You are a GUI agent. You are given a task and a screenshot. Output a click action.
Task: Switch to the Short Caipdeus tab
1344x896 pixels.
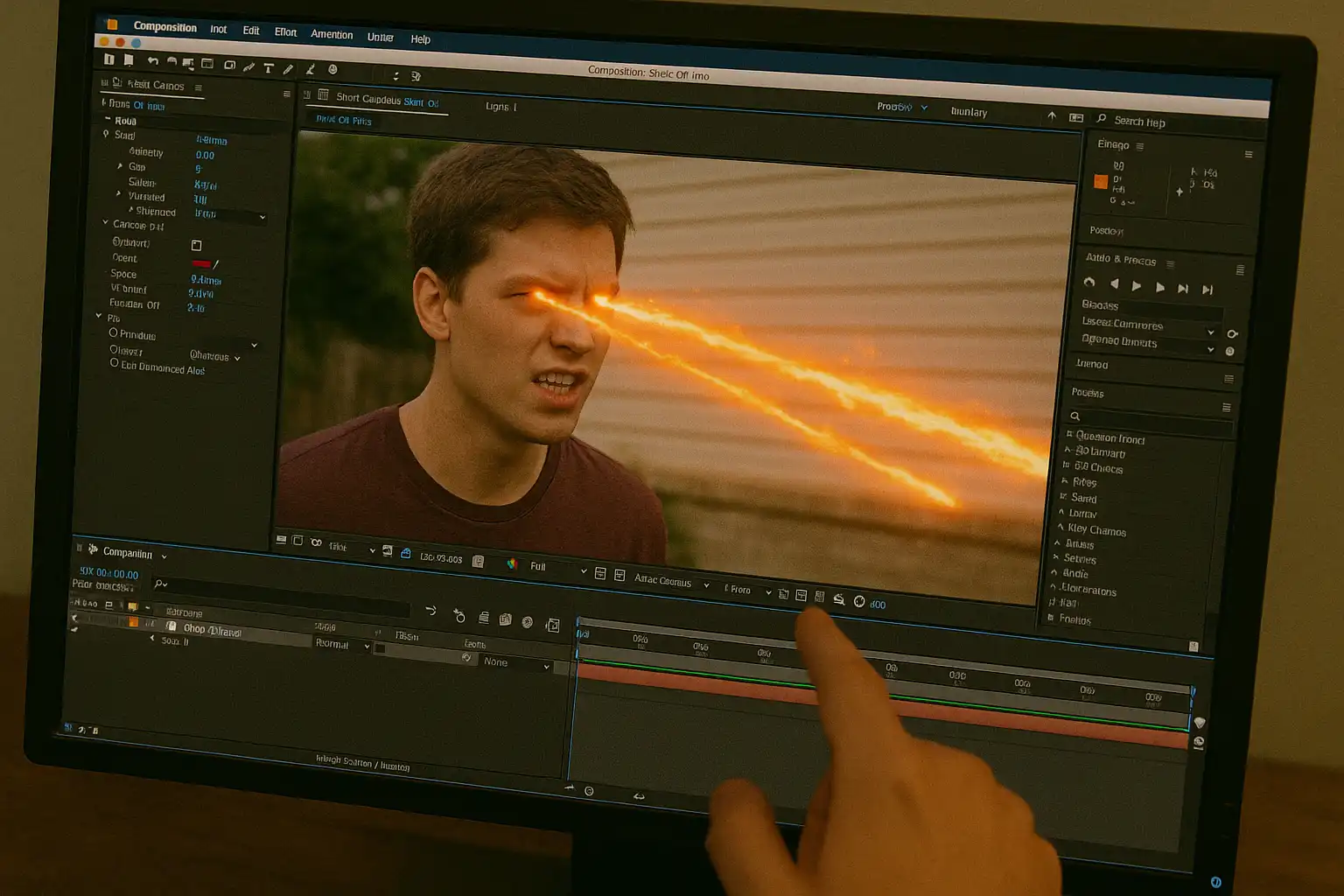click(x=387, y=101)
